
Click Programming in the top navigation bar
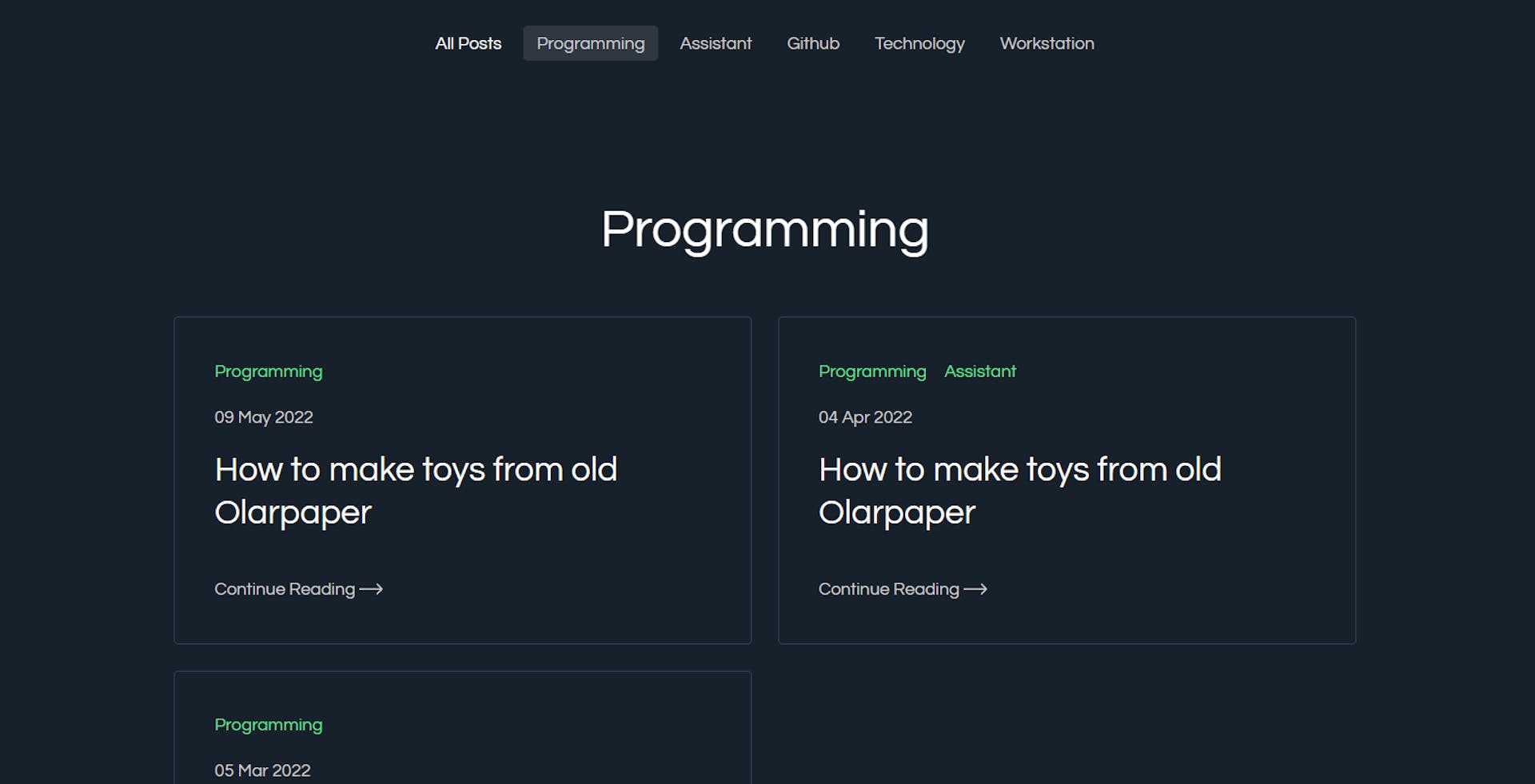click(x=590, y=43)
